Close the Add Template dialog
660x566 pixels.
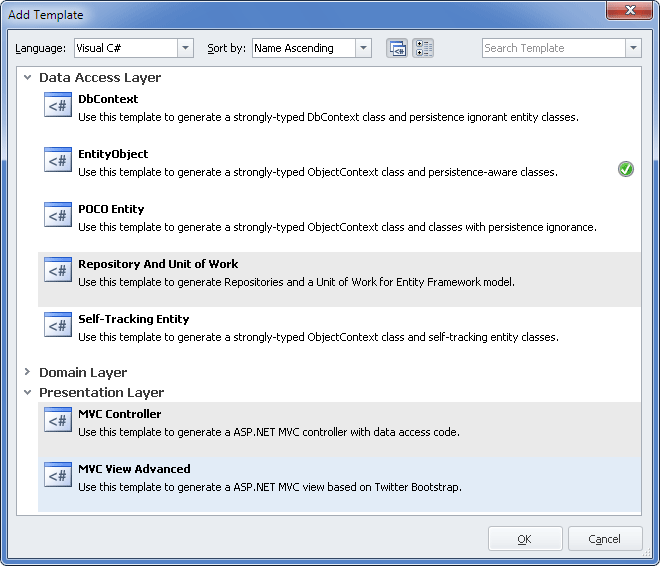coord(629,10)
